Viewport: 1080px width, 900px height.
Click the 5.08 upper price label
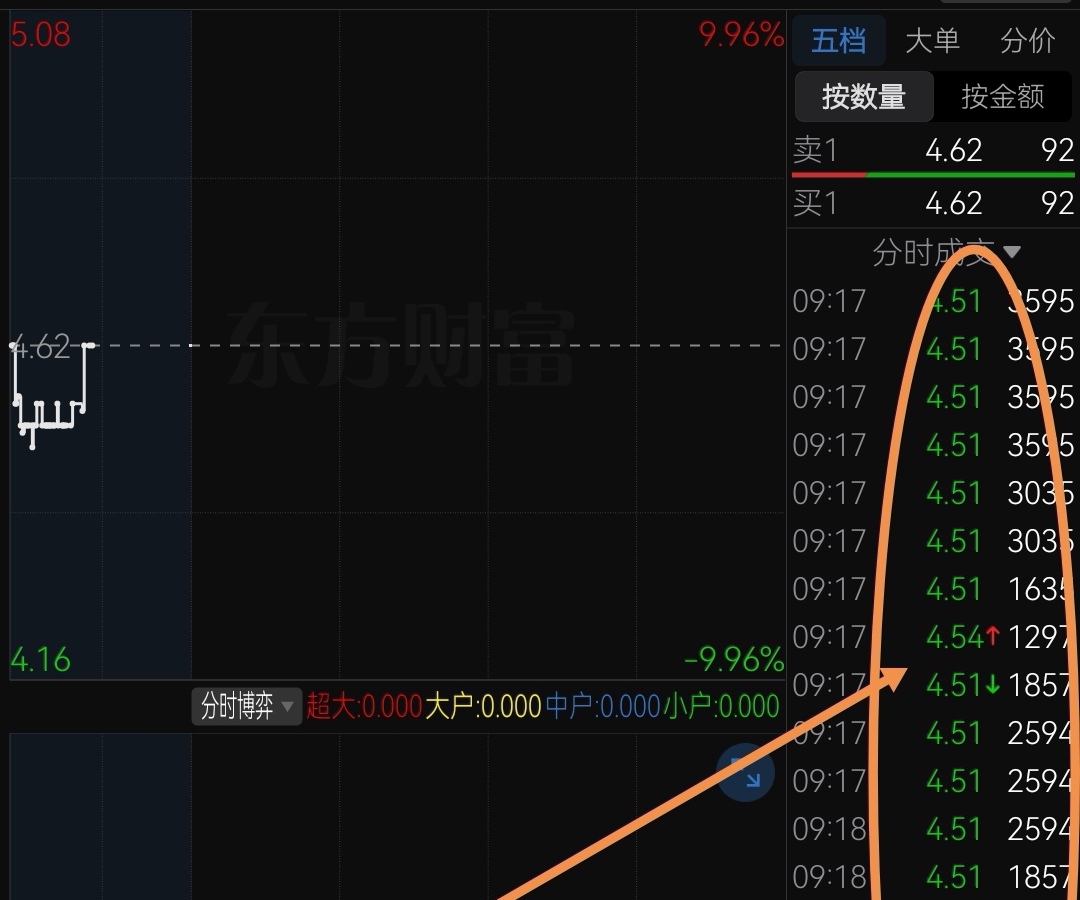[41, 34]
